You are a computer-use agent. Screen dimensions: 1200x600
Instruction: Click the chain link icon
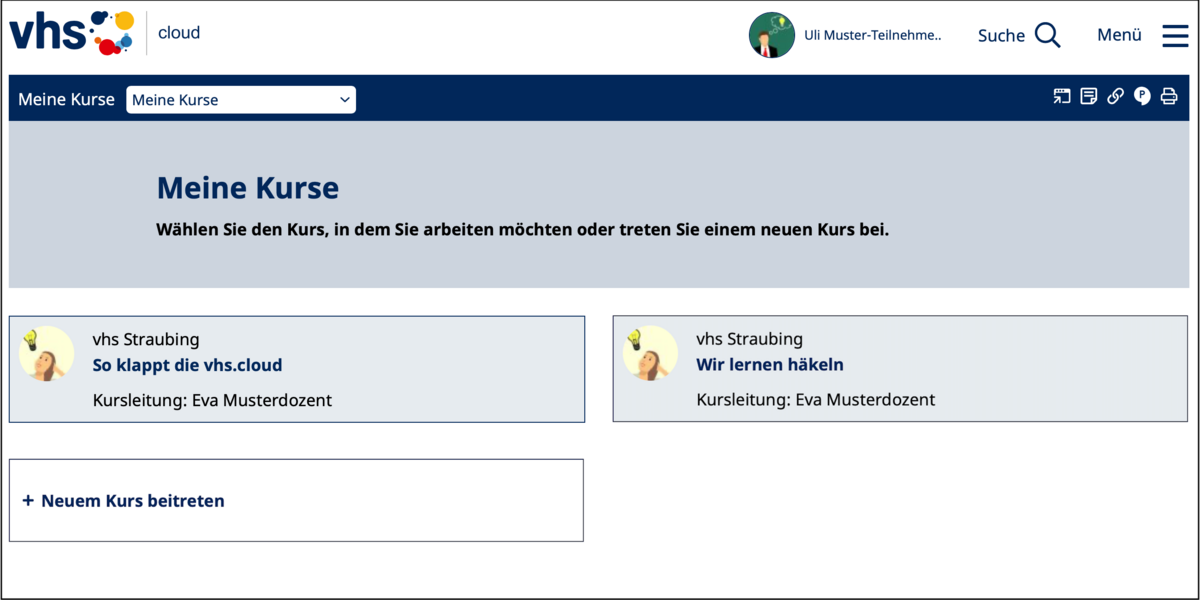[1115, 96]
